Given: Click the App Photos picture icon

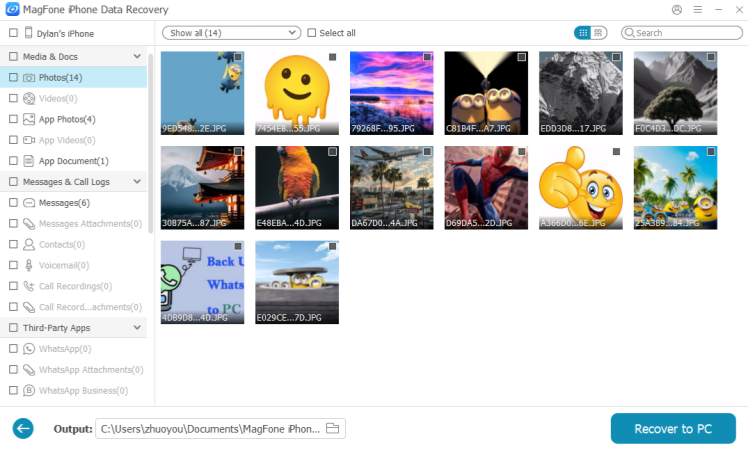Looking at the screenshot, I should tap(29, 119).
